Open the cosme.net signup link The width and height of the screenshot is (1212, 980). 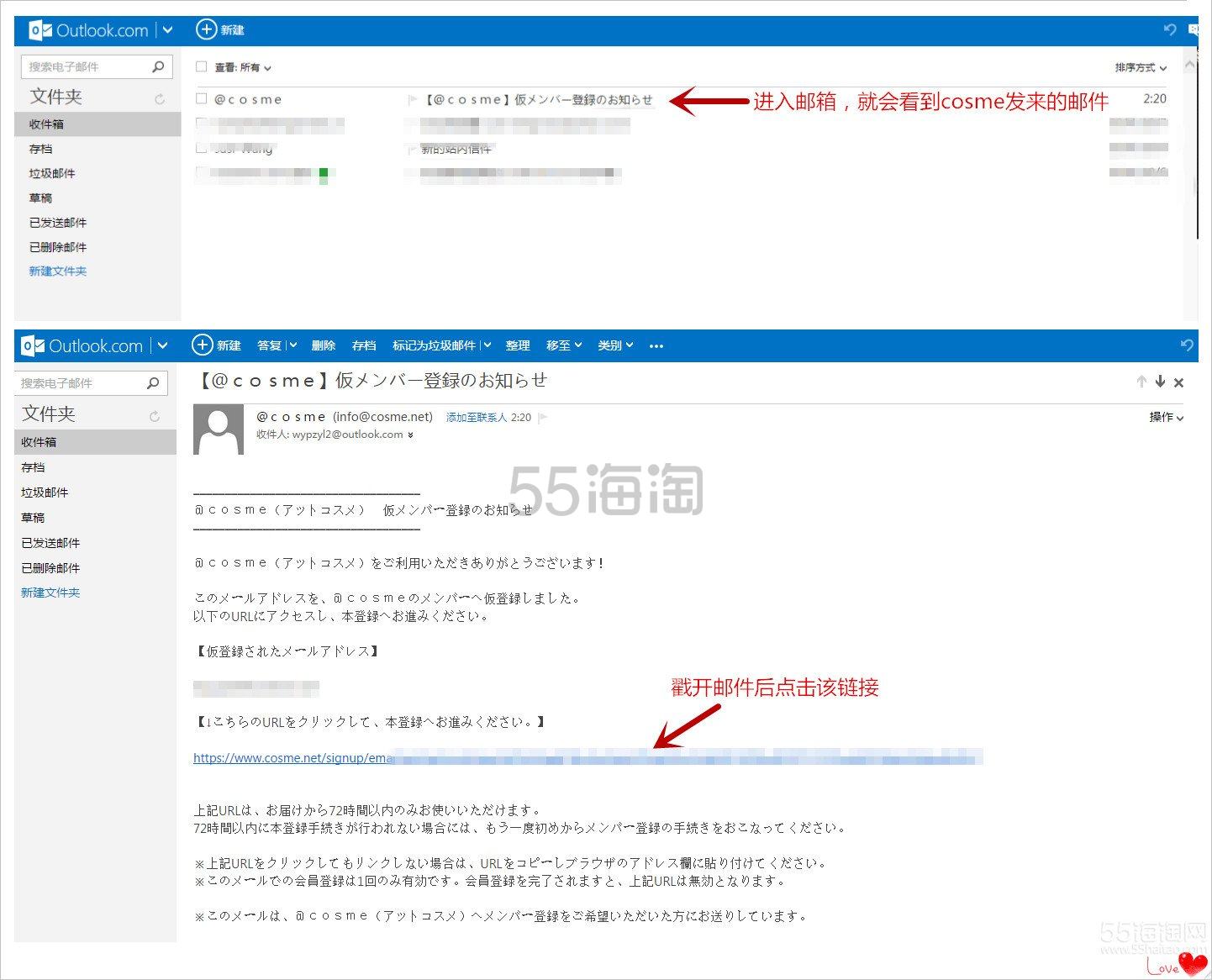(588, 758)
